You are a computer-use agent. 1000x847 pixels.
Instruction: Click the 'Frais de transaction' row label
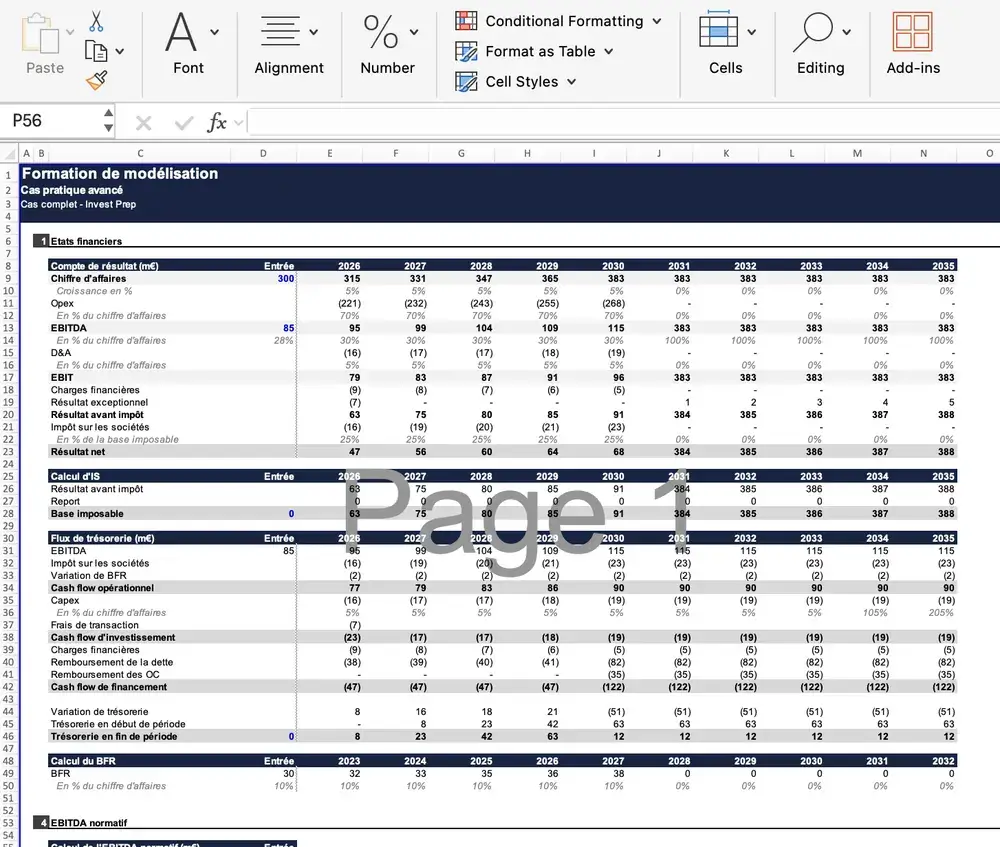[95, 625]
